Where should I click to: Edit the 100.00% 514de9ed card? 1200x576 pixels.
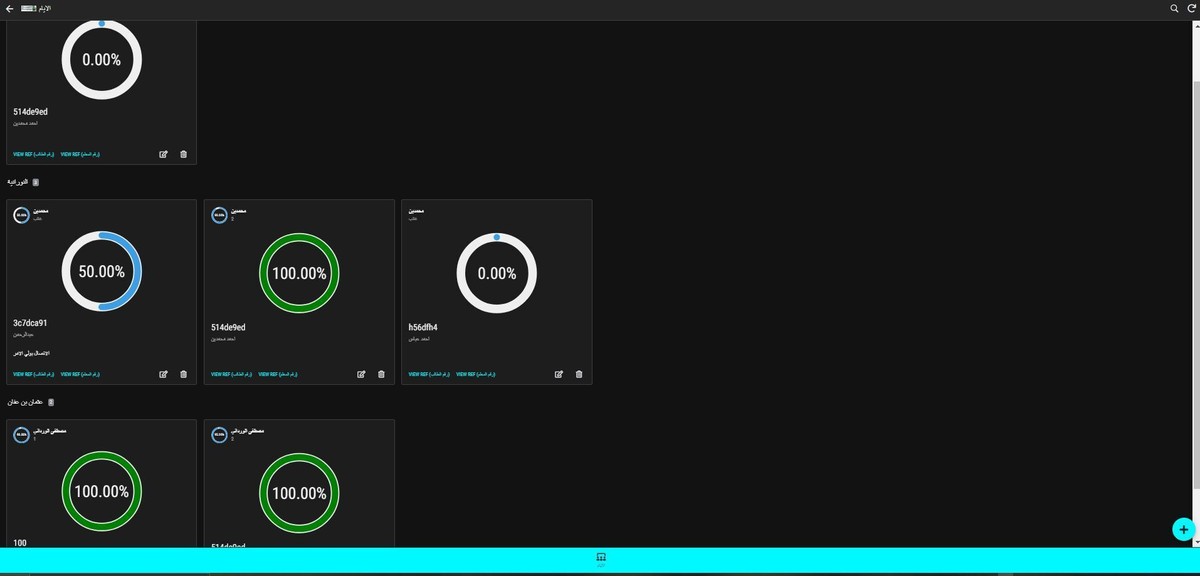pyautogui.click(x=361, y=374)
